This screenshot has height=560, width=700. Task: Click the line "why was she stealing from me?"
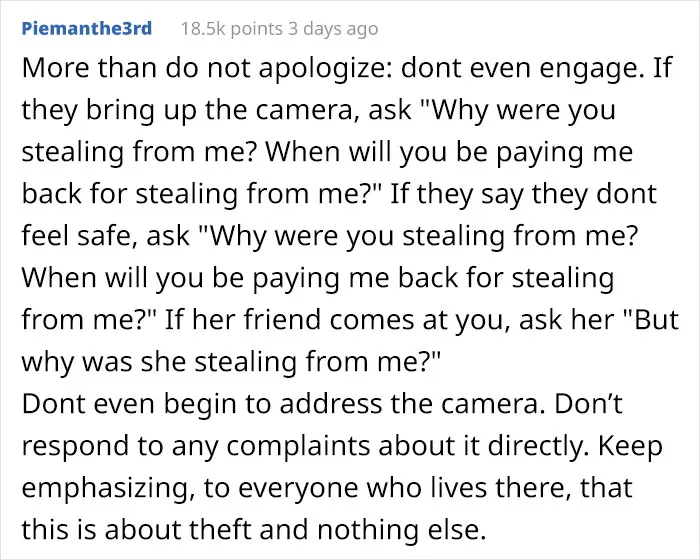231,362
